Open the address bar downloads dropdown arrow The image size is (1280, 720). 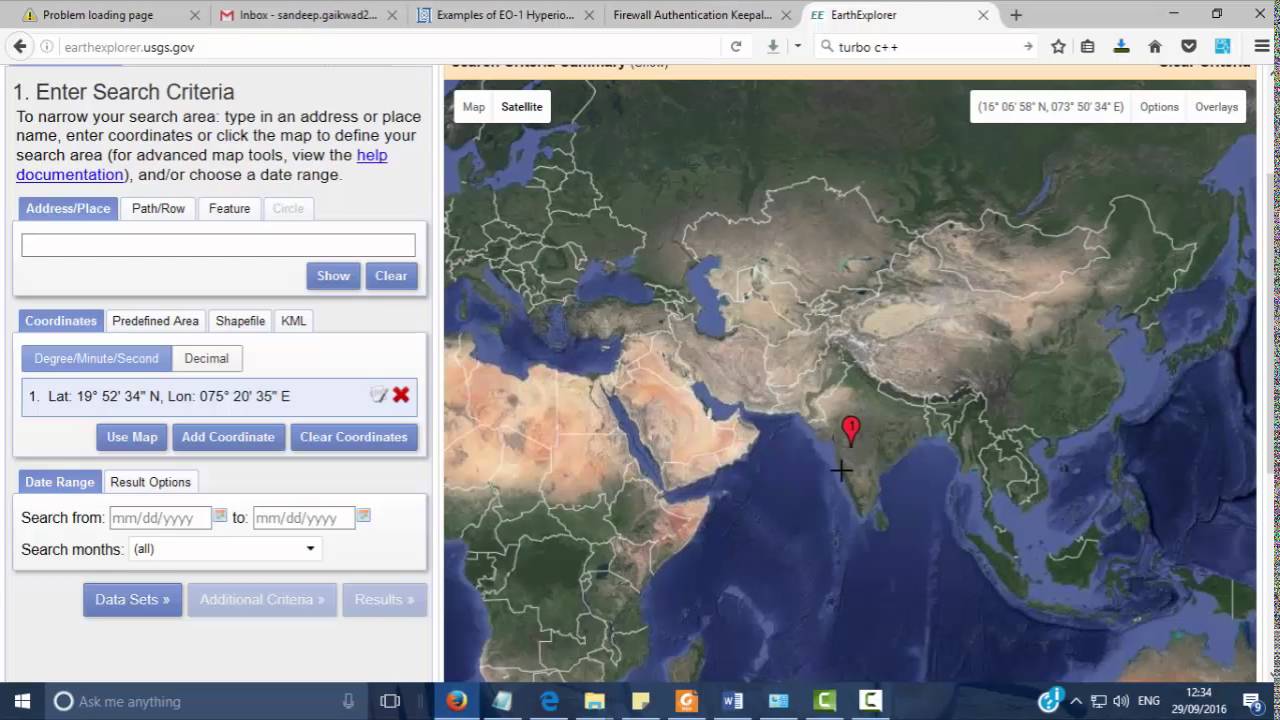797,46
